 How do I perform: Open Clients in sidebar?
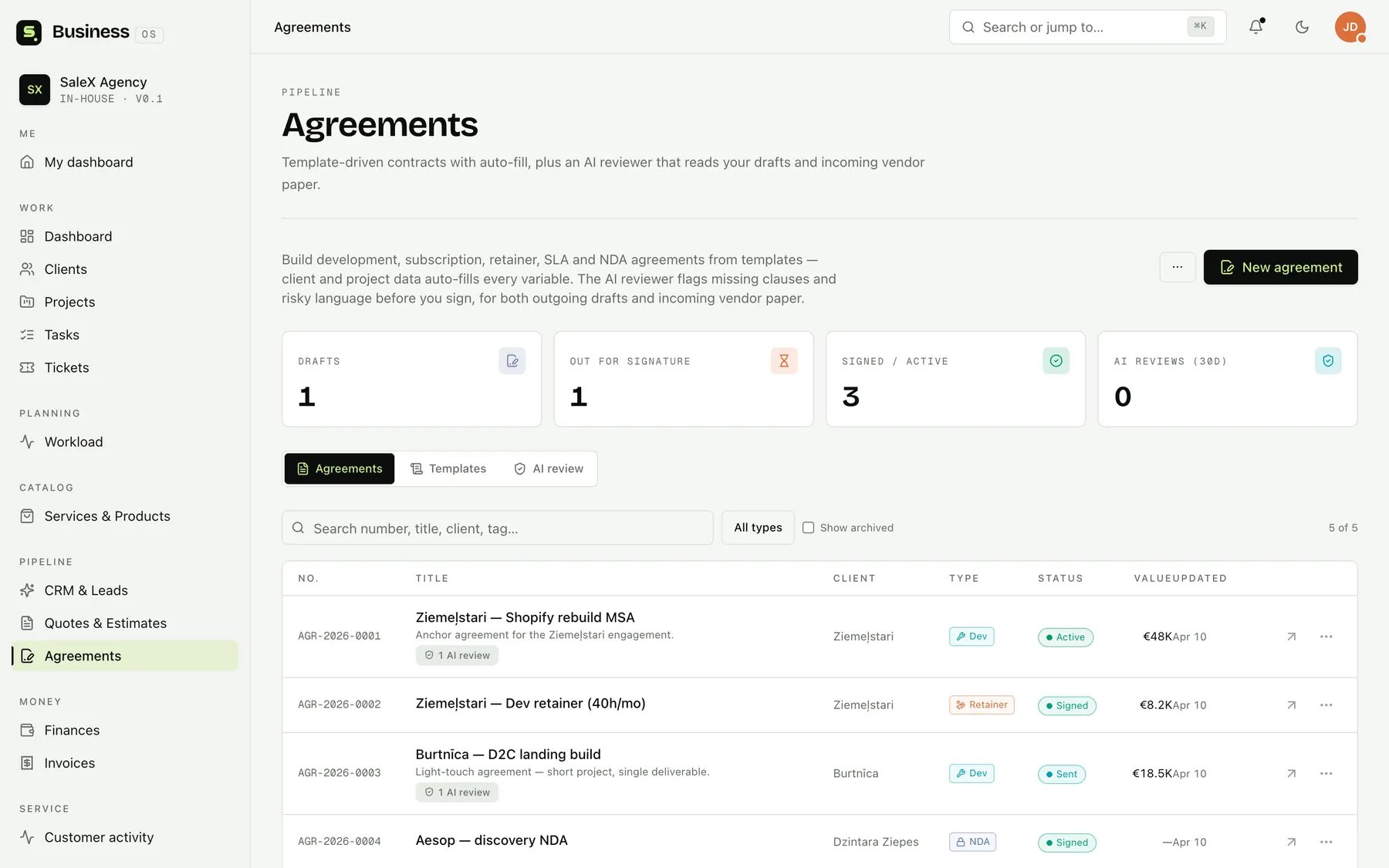125,269
